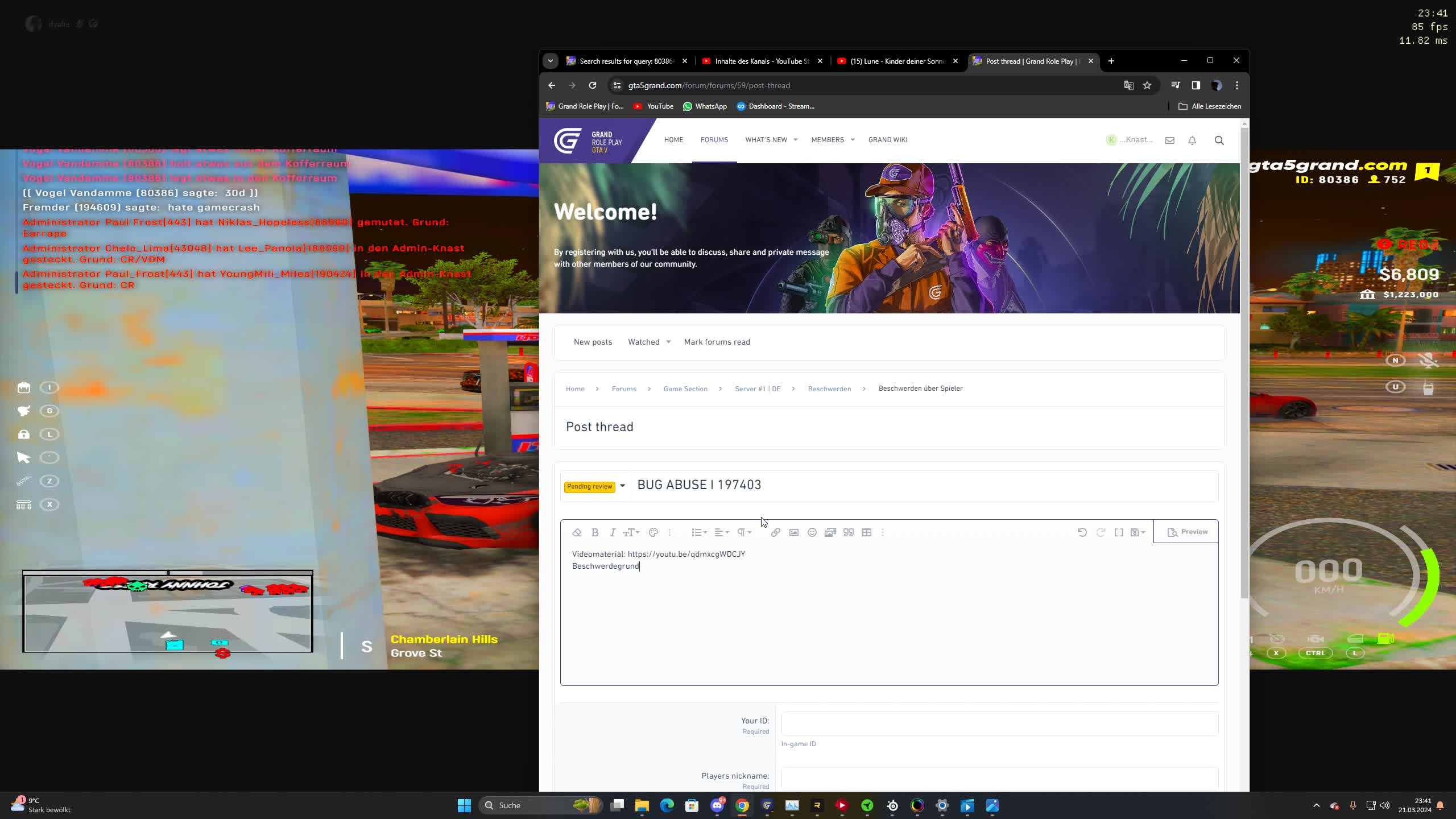Viewport: 1456px width, 819px height.
Task: Open the FORUMS navigation item
Action: click(x=714, y=140)
